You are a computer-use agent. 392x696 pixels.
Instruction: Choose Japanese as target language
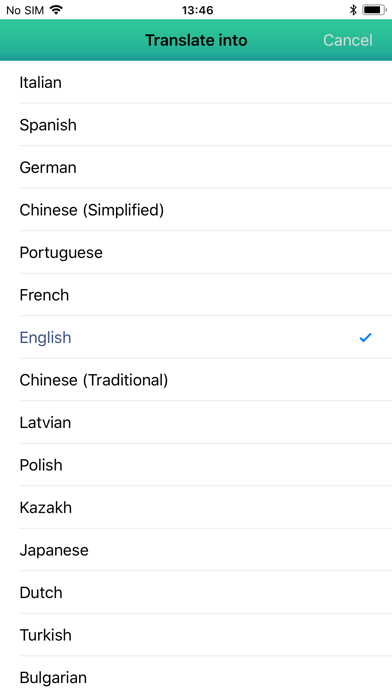pyautogui.click(x=196, y=550)
